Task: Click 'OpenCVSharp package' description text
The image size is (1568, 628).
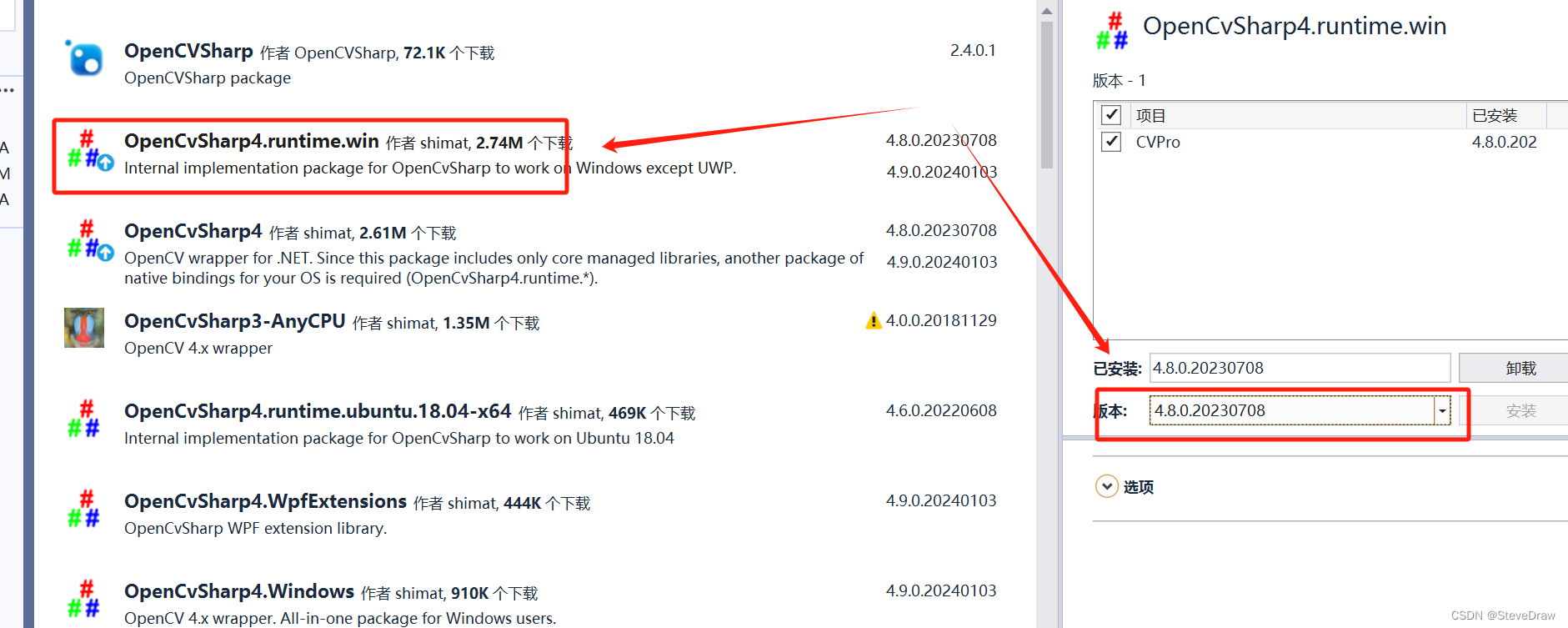Action: (x=208, y=78)
